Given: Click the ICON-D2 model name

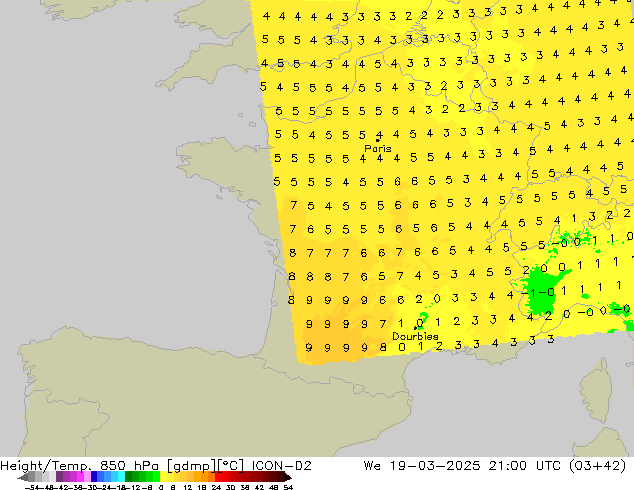Looking at the screenshot, I should (x=281, y=466).
